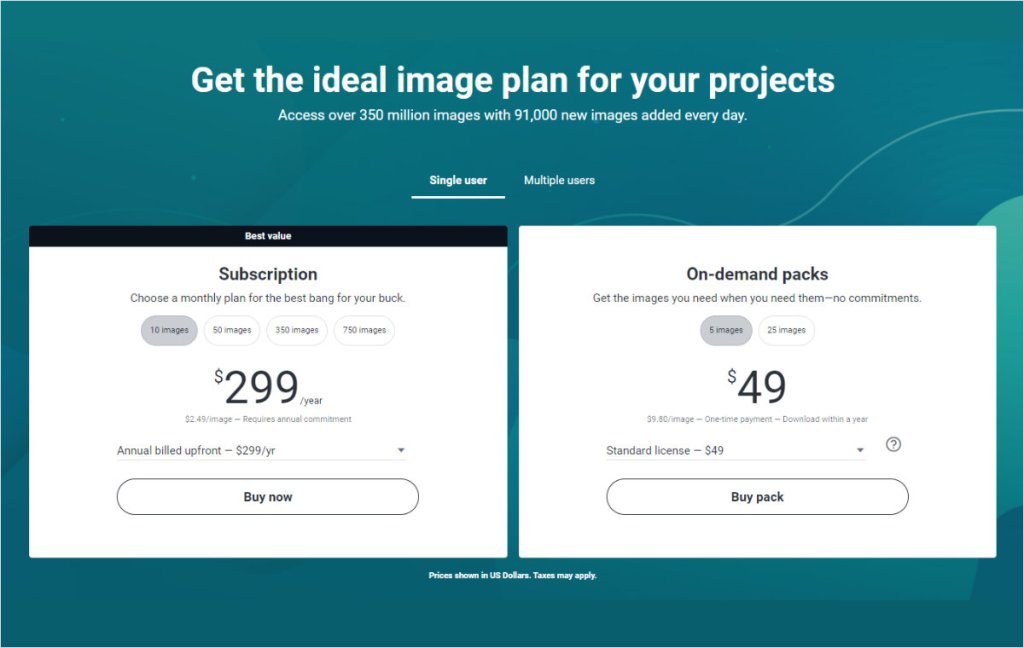The image size is (1024, 648).
Task: Click the Best value banner
Action: 268,236
